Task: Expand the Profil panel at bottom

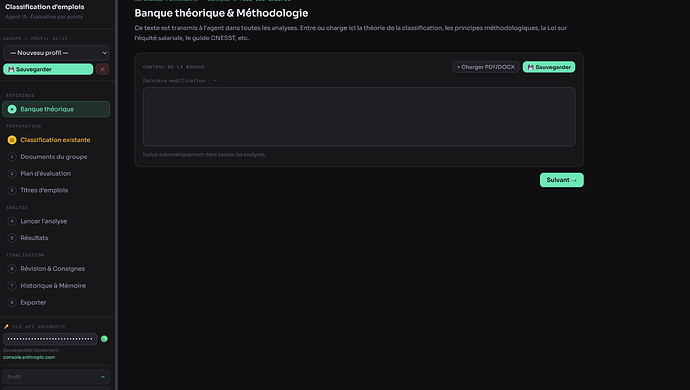Action: (56, 377)
